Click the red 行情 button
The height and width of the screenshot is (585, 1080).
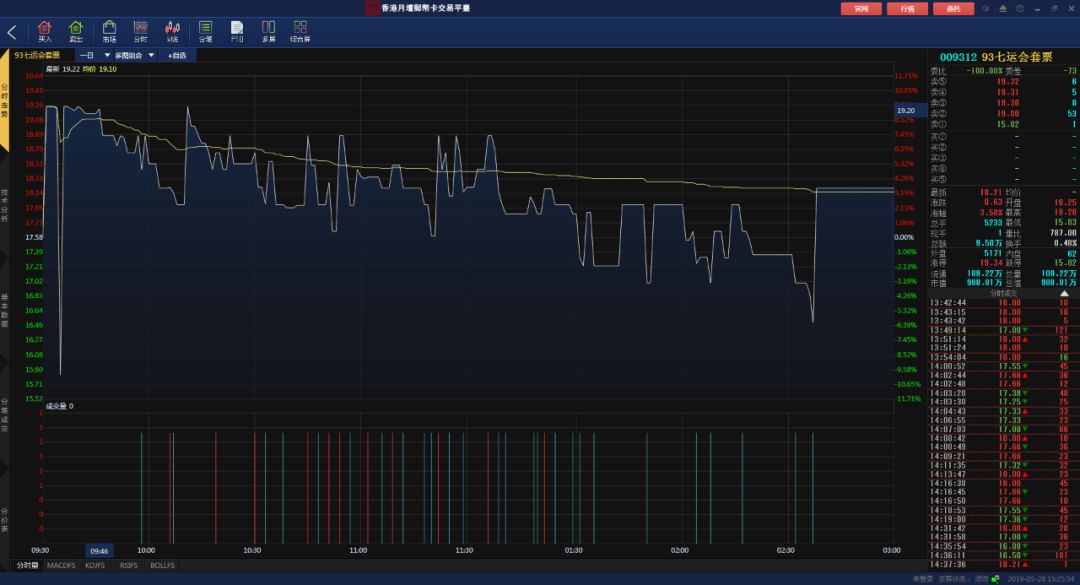(x=907, y=8)
